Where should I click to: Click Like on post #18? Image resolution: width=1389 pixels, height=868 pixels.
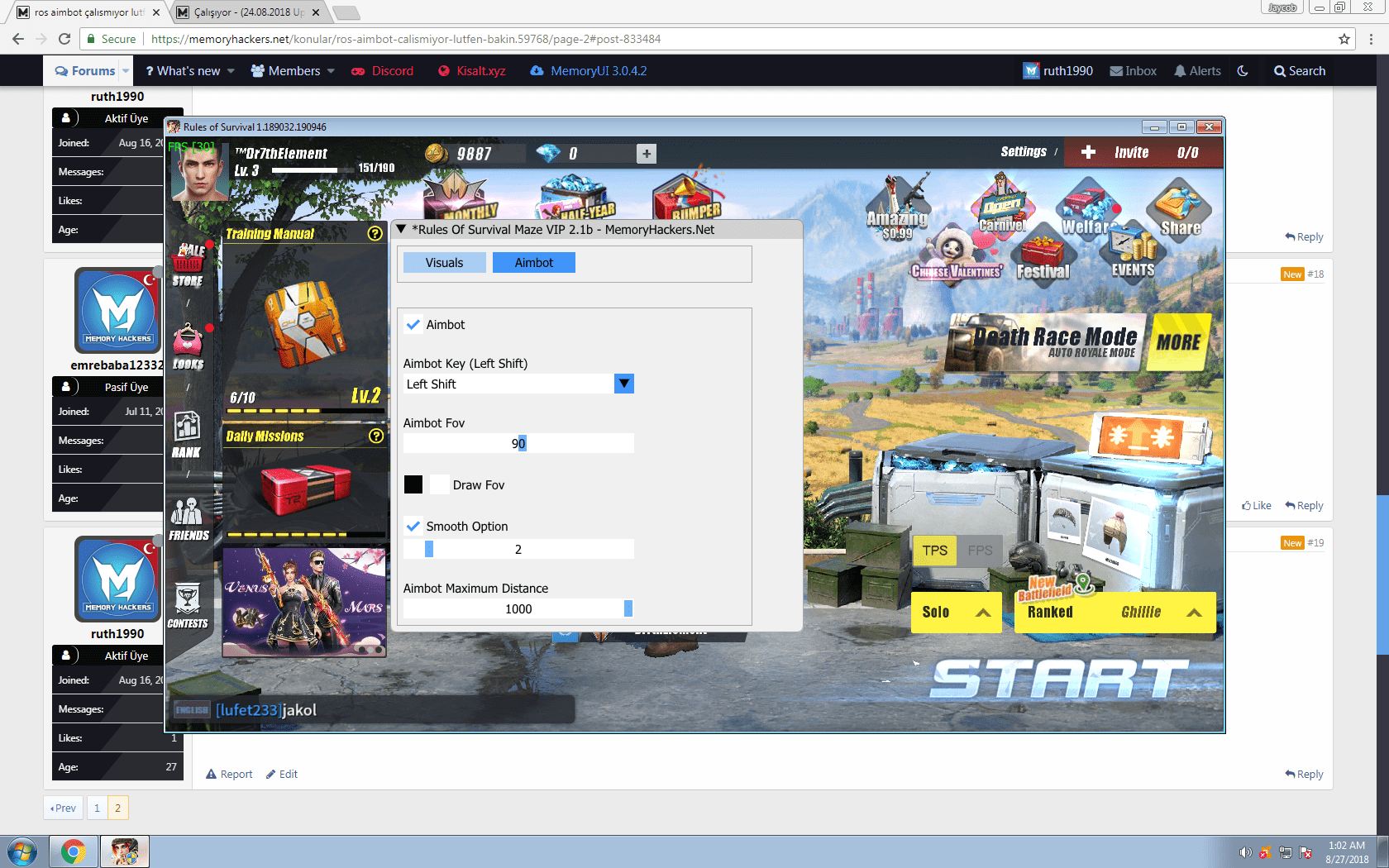tap(1257, 506)
